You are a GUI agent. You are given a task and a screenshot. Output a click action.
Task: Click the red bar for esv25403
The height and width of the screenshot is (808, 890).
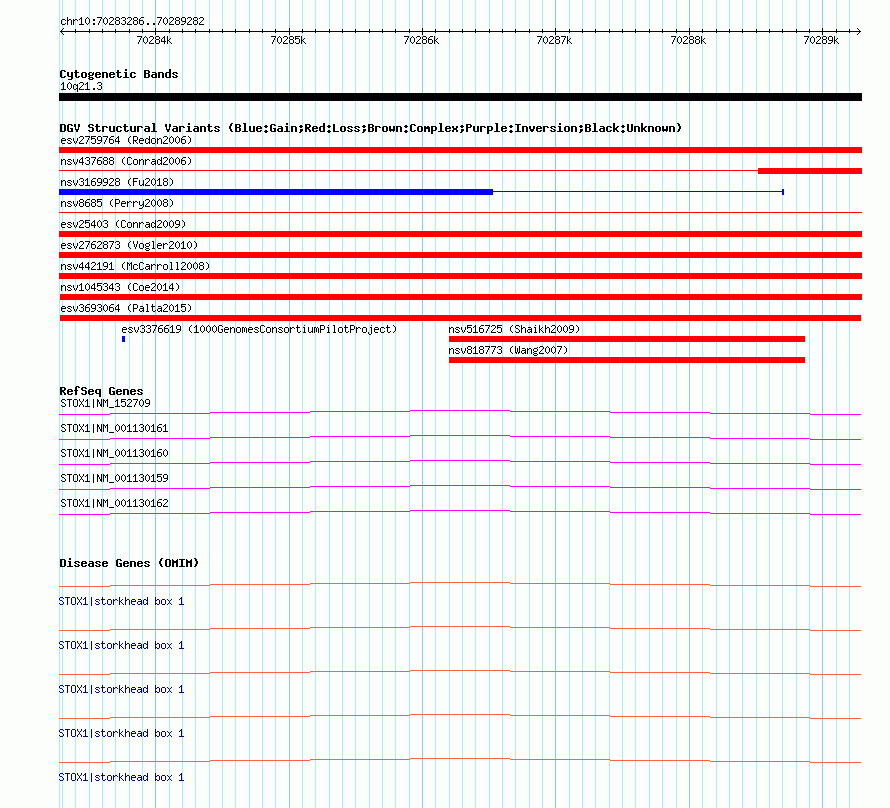pos(460,234)
